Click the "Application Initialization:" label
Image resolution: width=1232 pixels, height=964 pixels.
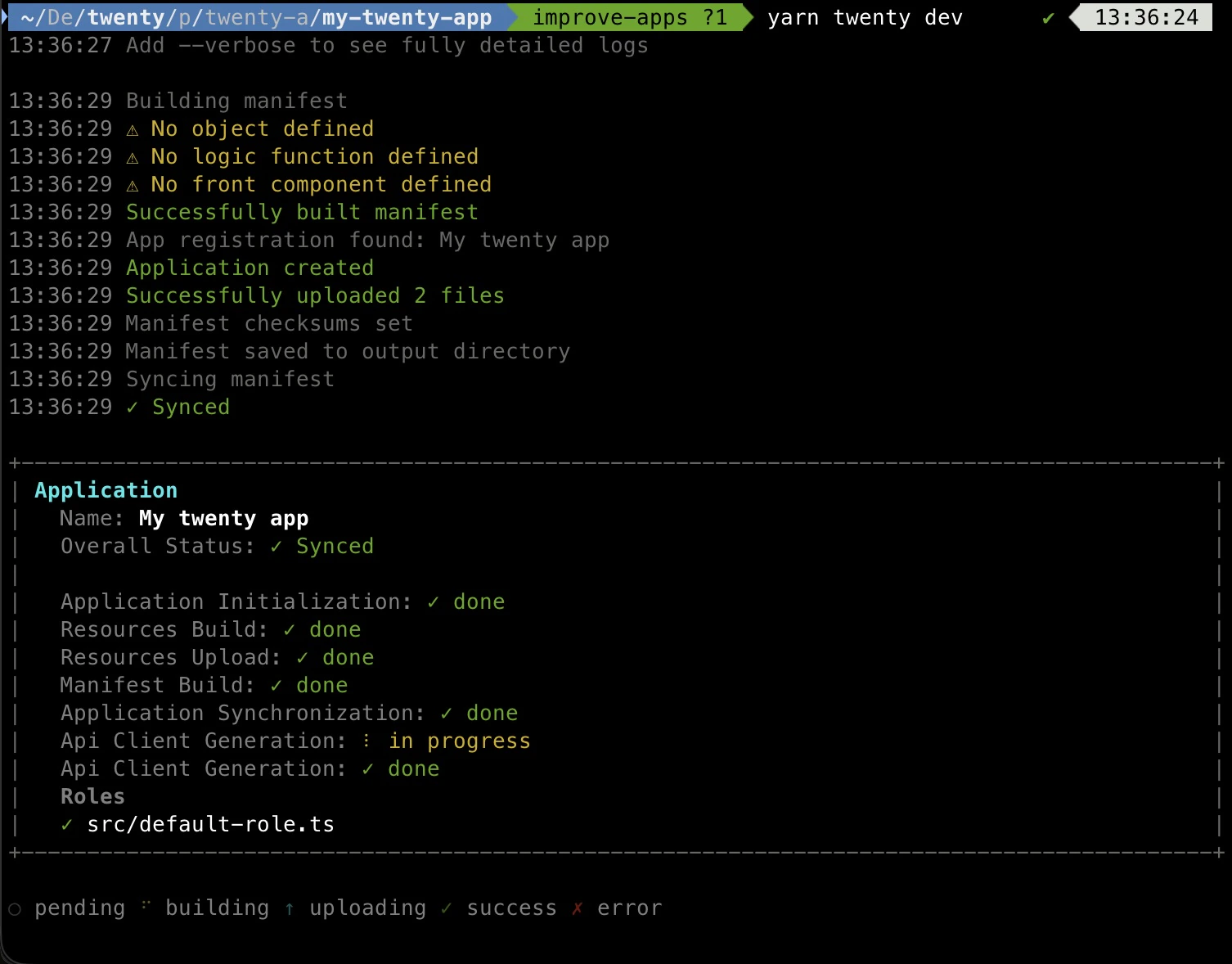pos(236,601)
